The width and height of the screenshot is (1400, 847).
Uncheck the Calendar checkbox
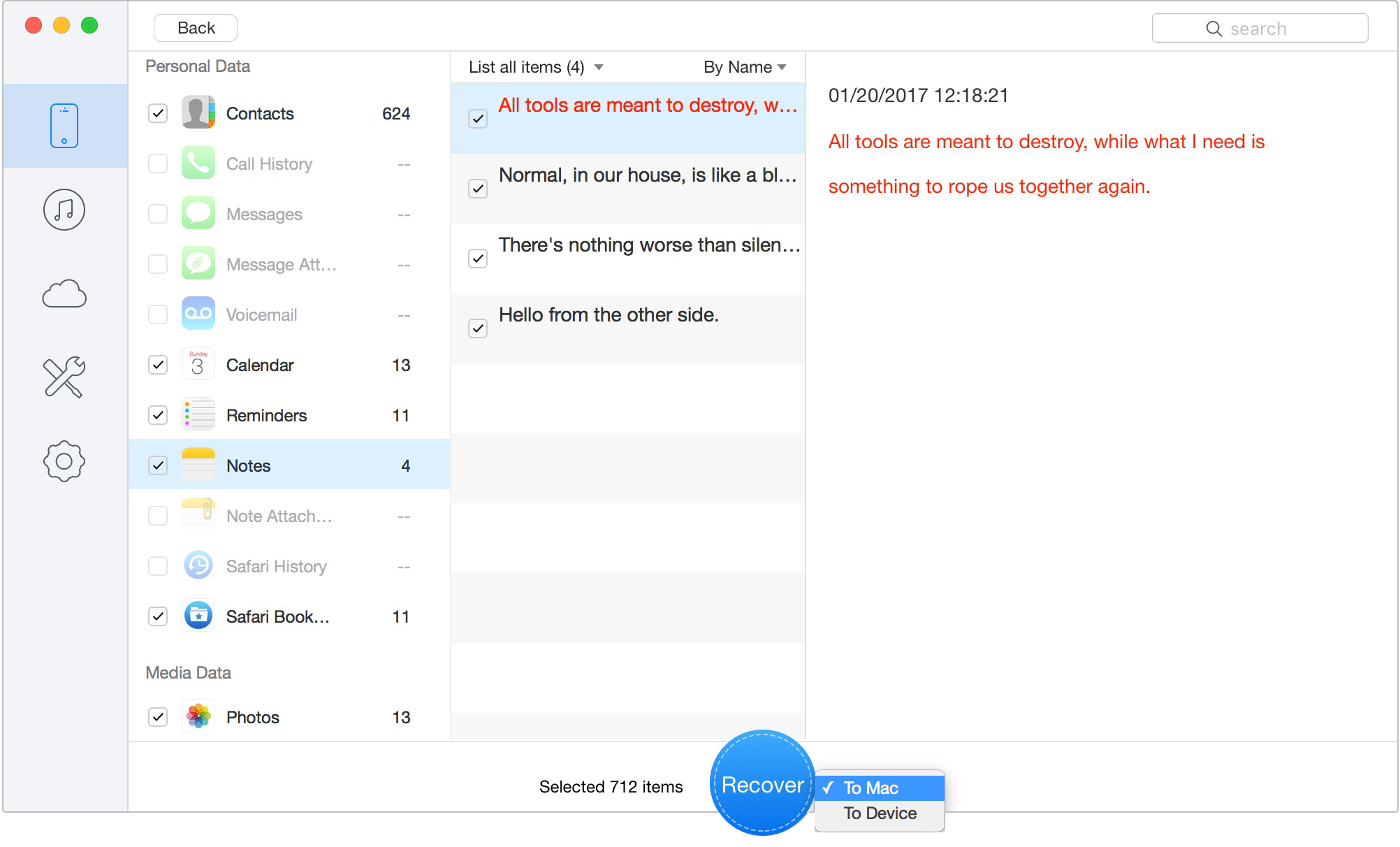(x=158, y=365)
